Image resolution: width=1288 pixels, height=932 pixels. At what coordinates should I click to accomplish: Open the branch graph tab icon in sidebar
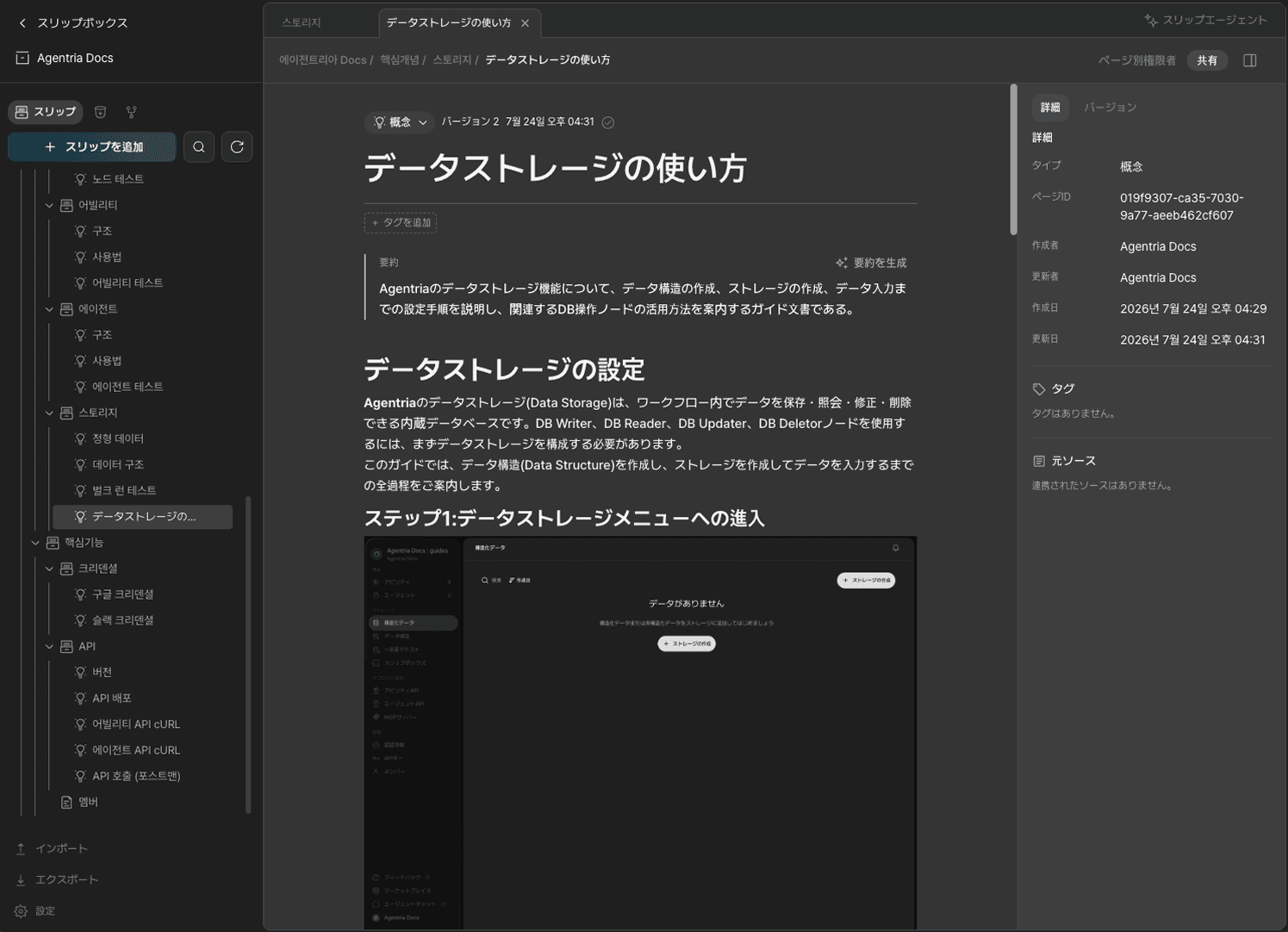[131, 112]
